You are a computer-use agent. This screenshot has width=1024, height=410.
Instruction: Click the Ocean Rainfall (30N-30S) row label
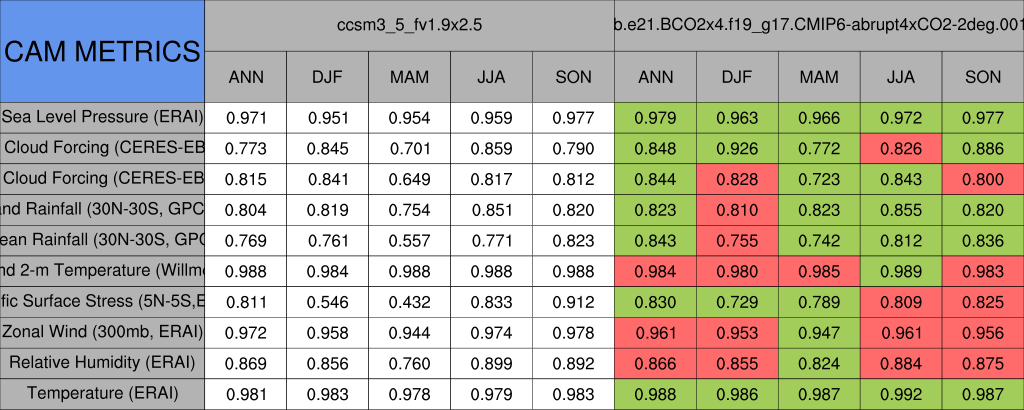click(102, 240)
